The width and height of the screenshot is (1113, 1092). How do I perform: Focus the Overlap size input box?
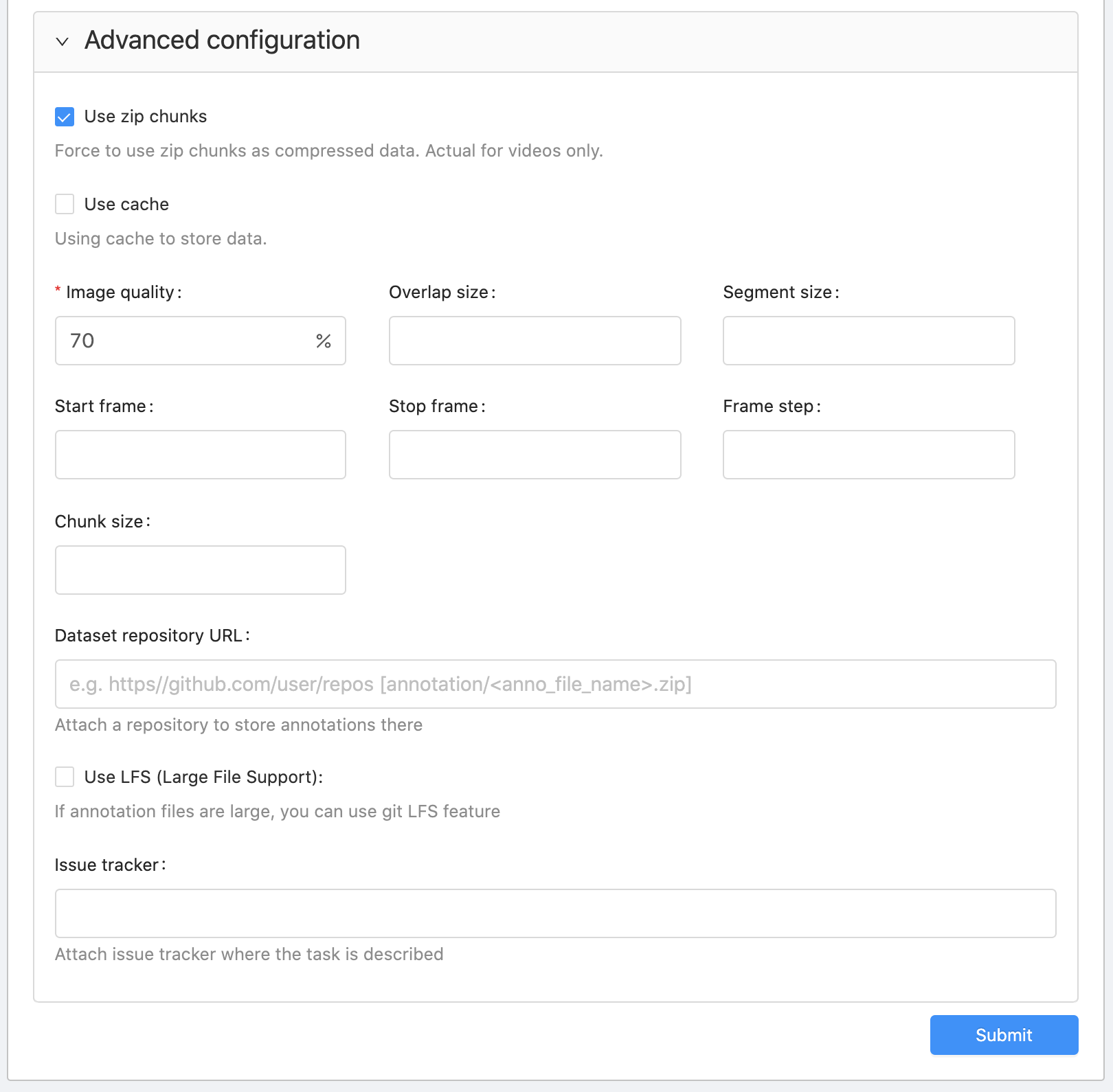click(x=535, y=341)
